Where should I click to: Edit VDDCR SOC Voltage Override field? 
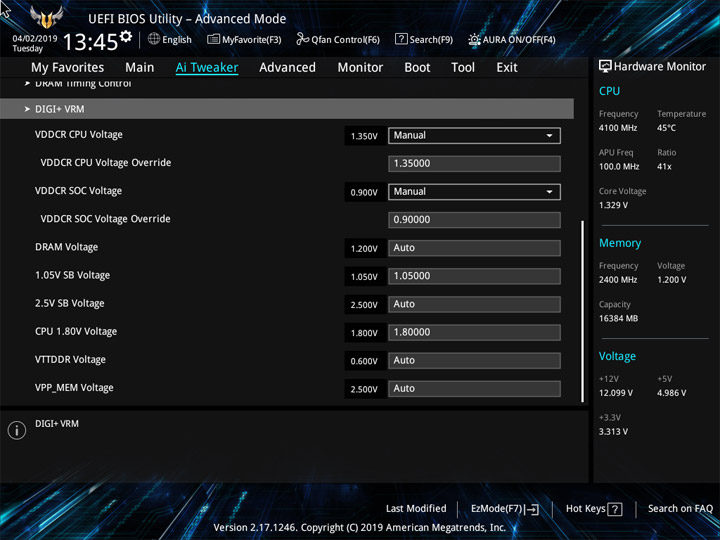tap(474, 220)
